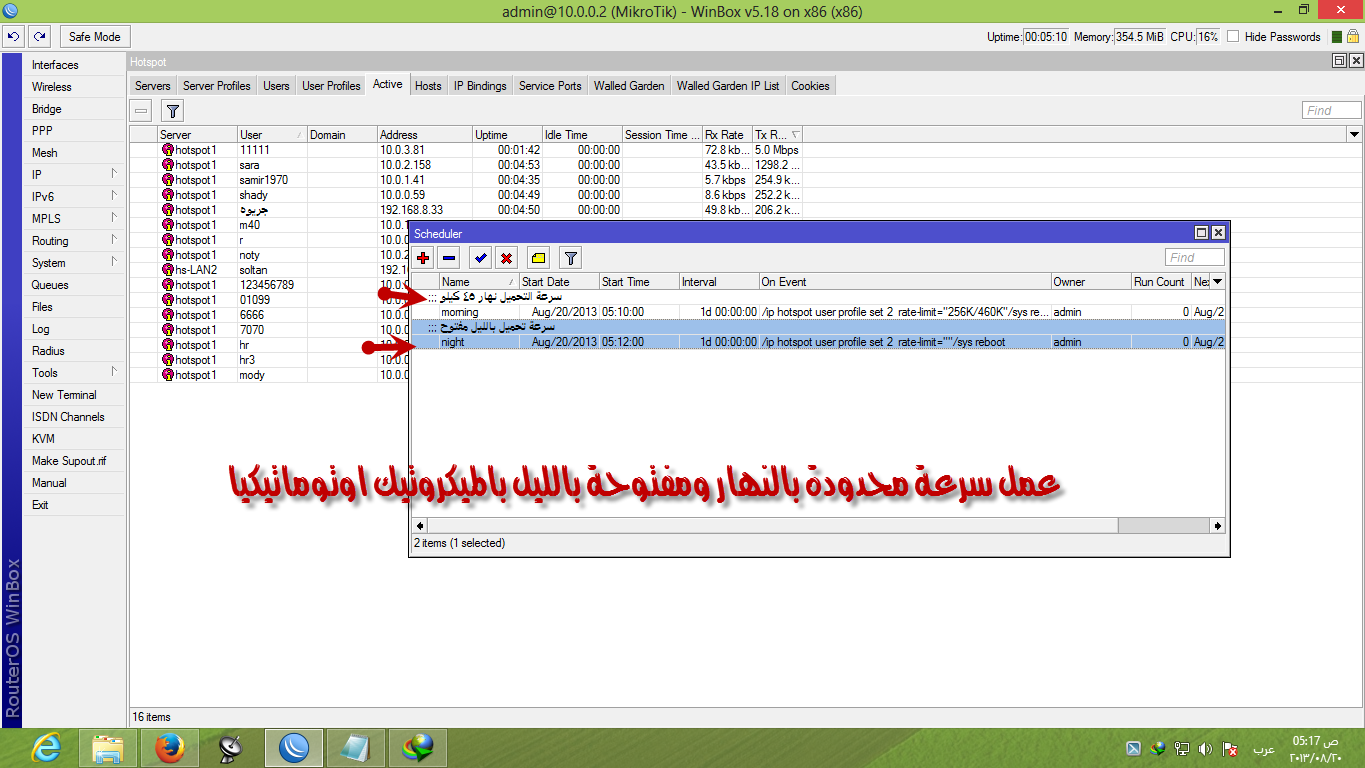Click the Redo arrow in WinBox toolbar

pos(39,37)
